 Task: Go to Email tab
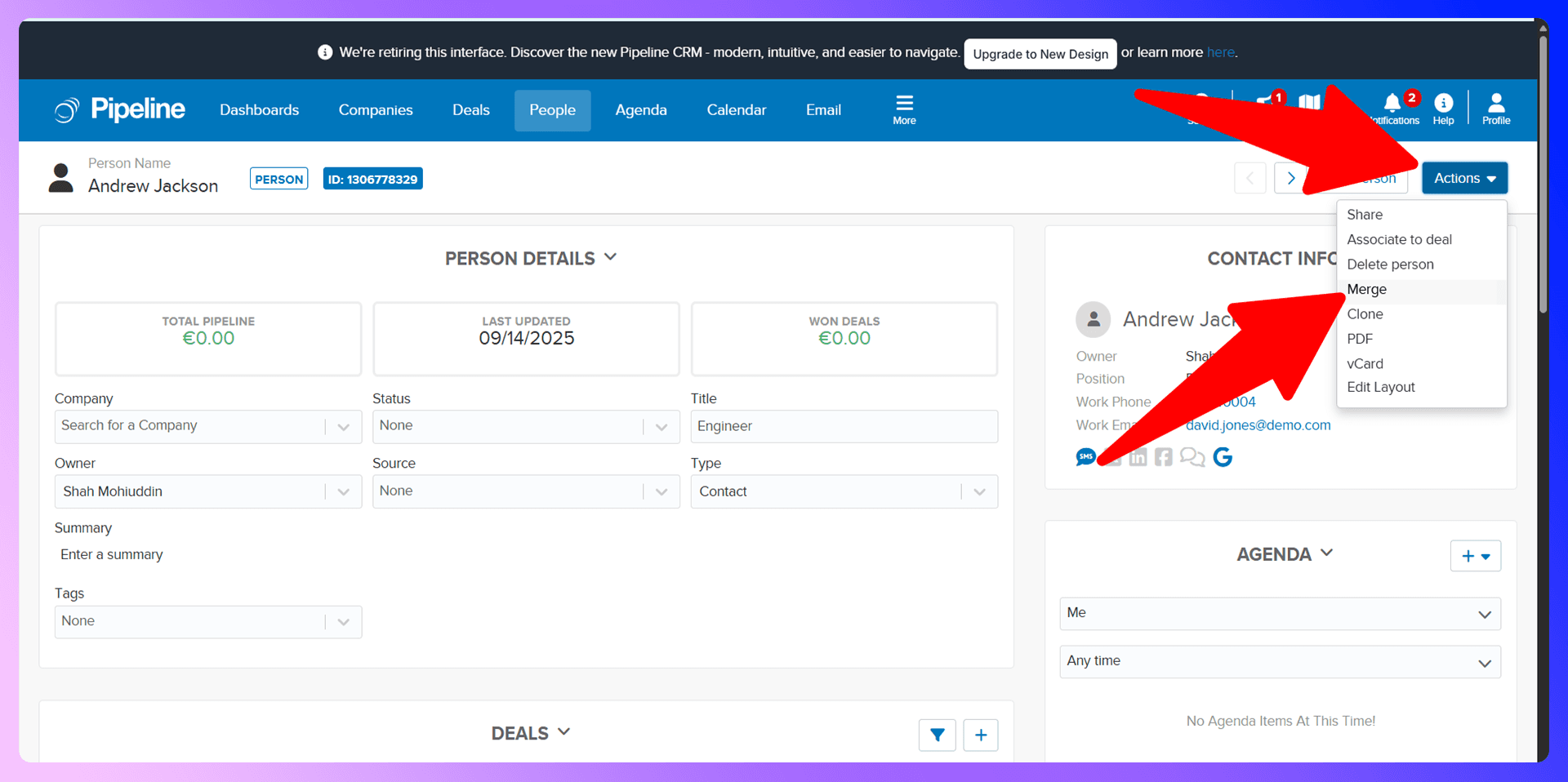[823, 110]
